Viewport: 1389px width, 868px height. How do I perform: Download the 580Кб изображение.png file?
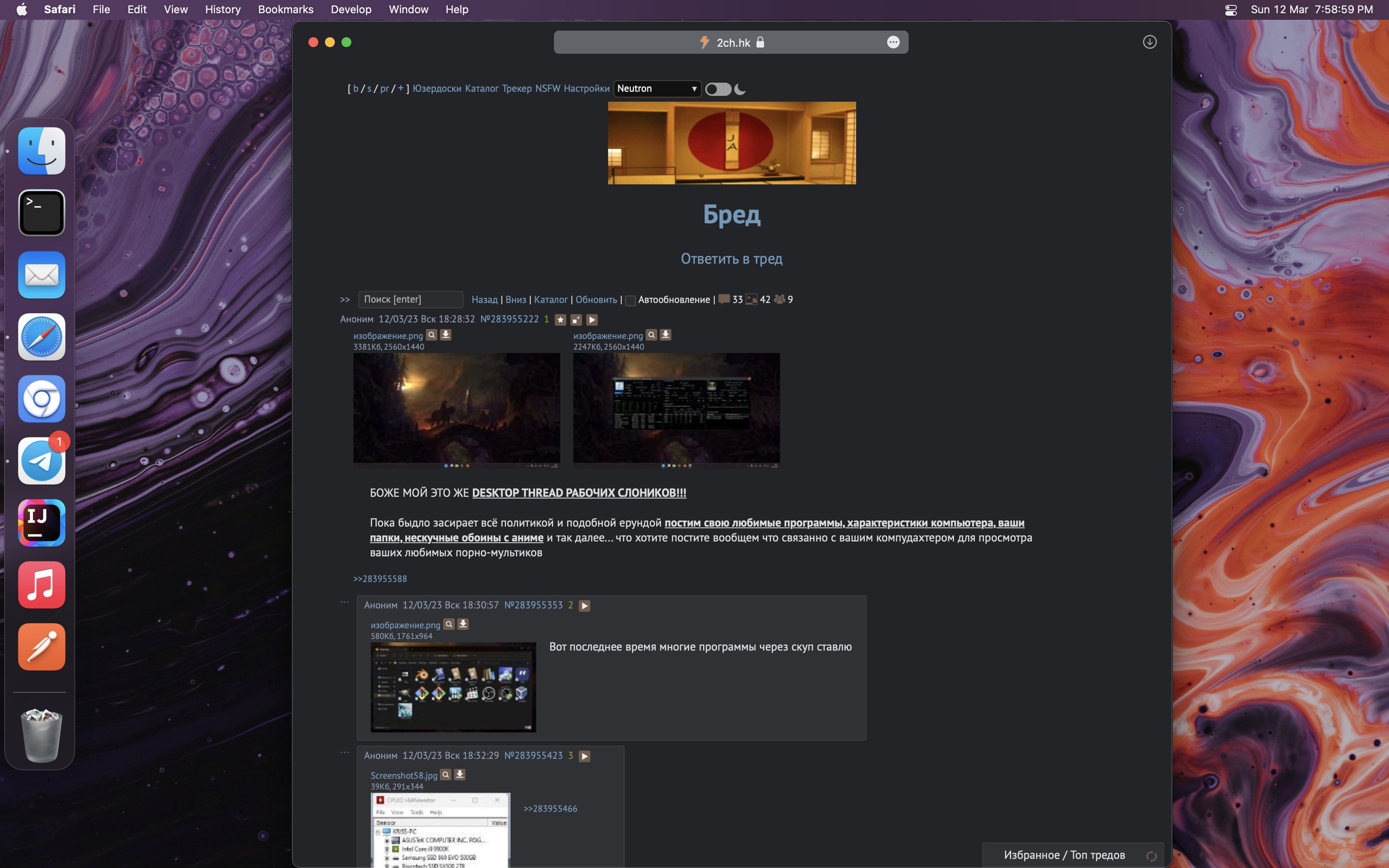(463, 624)
